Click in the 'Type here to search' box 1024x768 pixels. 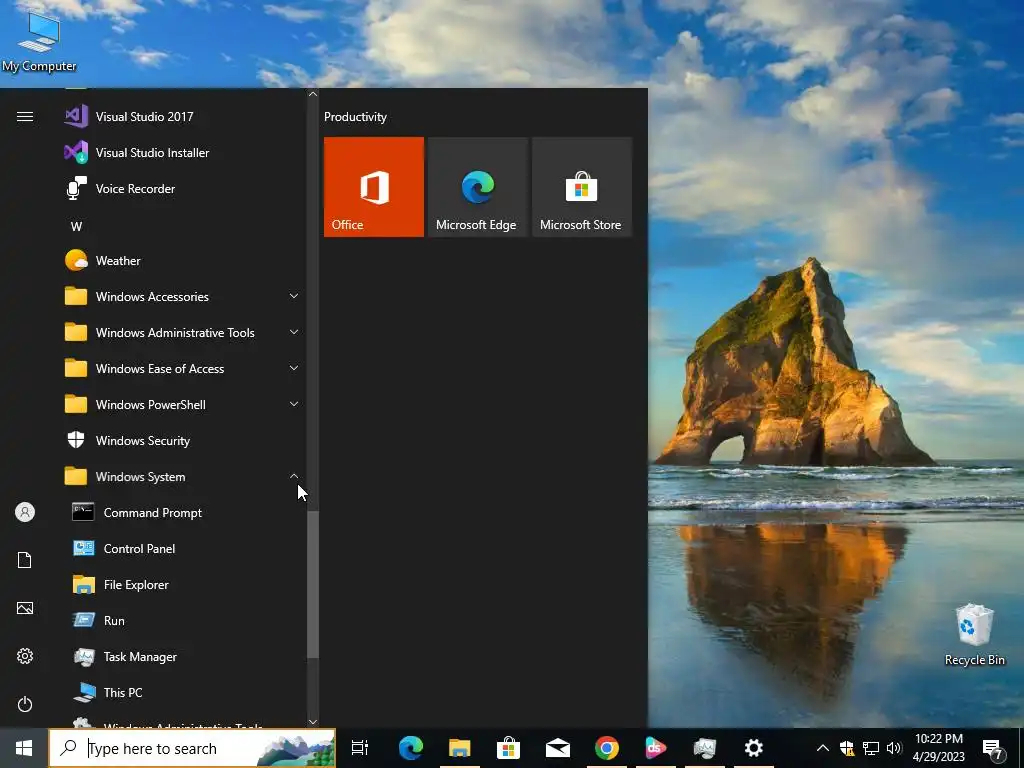point(193,748)
